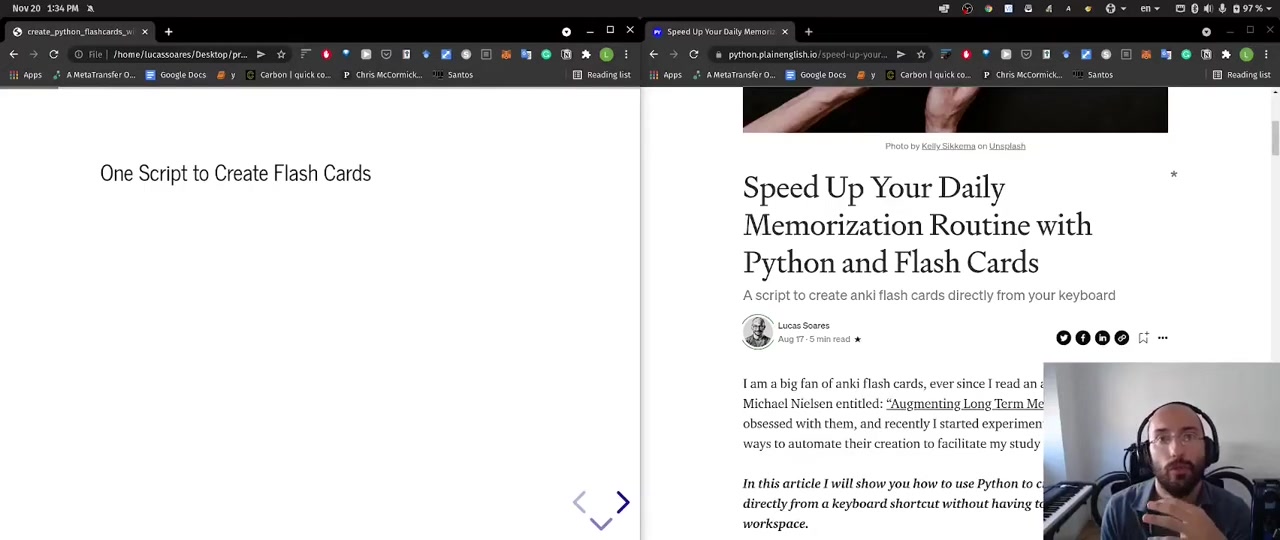Open the 'en' keyboard language dropdown
This screenshot has height=540, width=1280.
point(1150,8)
